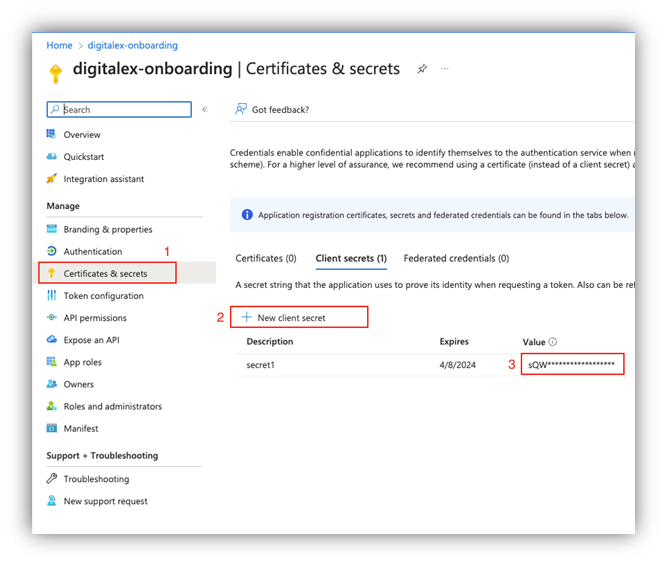Click the Home breadcrumb link
Screen dimensions: 667x566
click(59, 45)
